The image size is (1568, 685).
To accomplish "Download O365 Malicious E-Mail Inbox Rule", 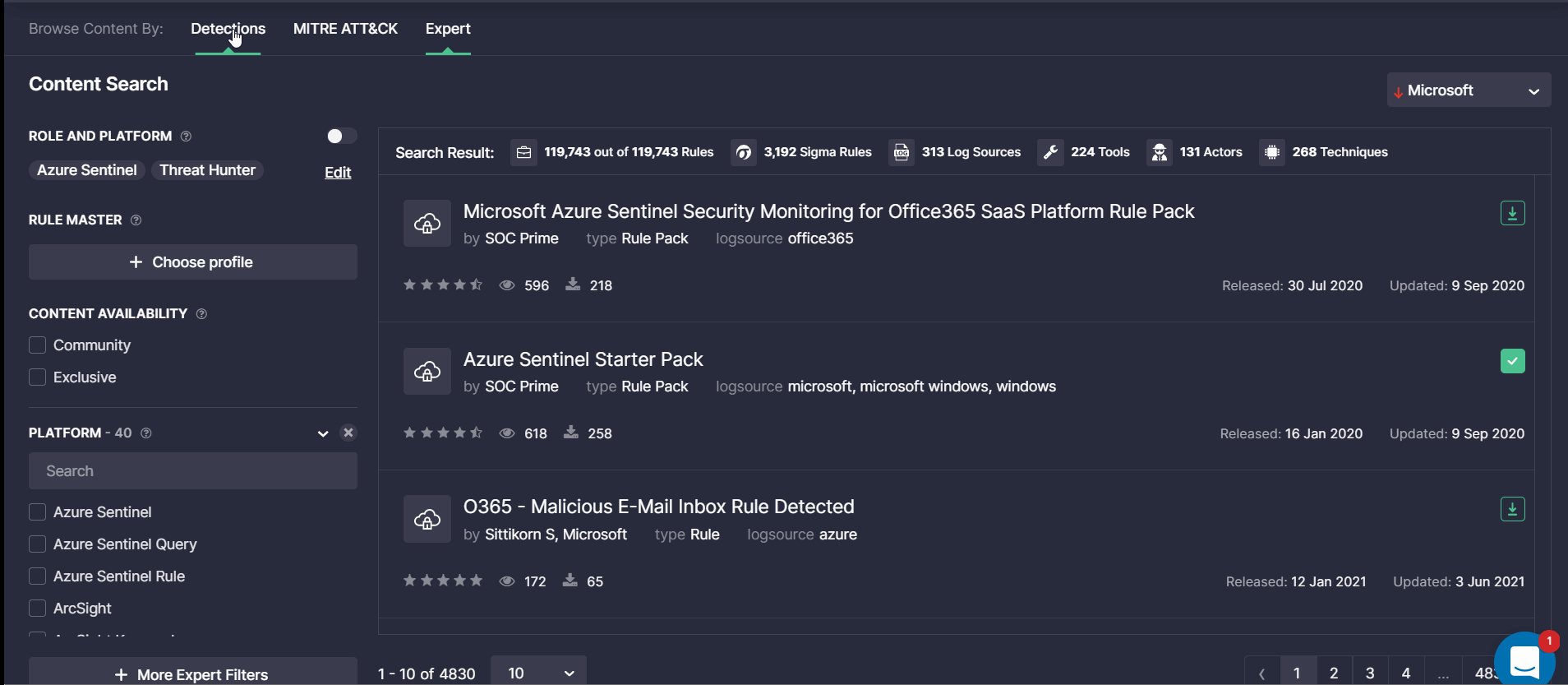I will pyautogui.click(x=1512, y=509).
